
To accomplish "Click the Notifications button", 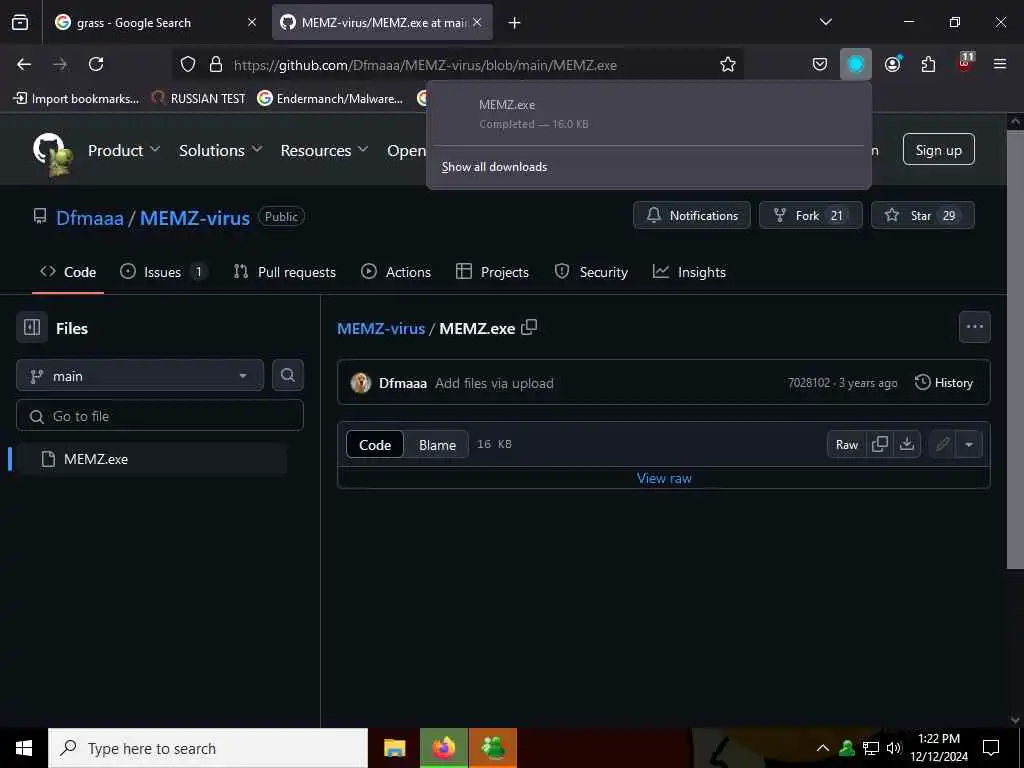I will [692, 216].
